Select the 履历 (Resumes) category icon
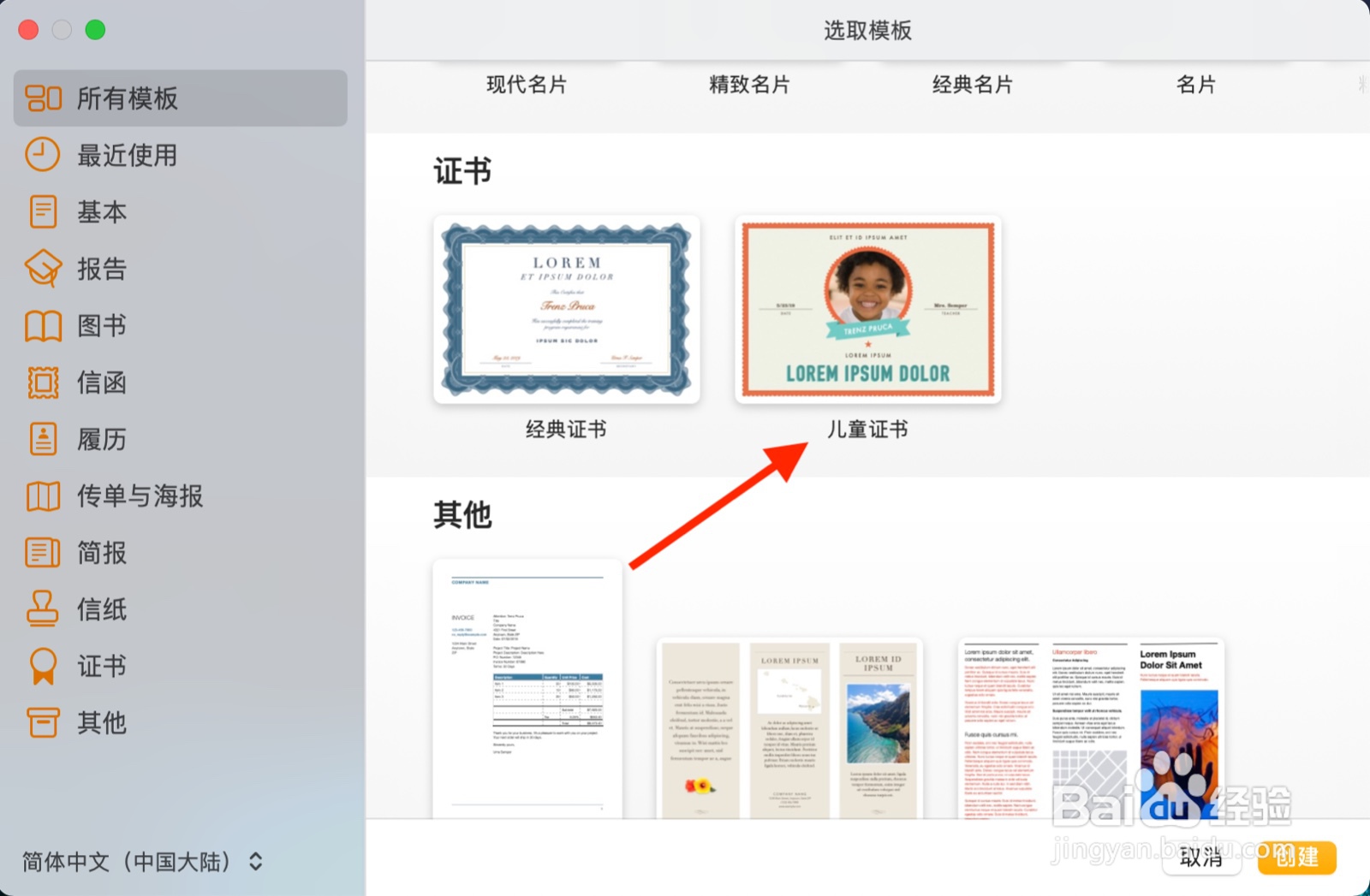Image resolution: width=1370 pixels, height=896 pixels. tap(42, 439)
